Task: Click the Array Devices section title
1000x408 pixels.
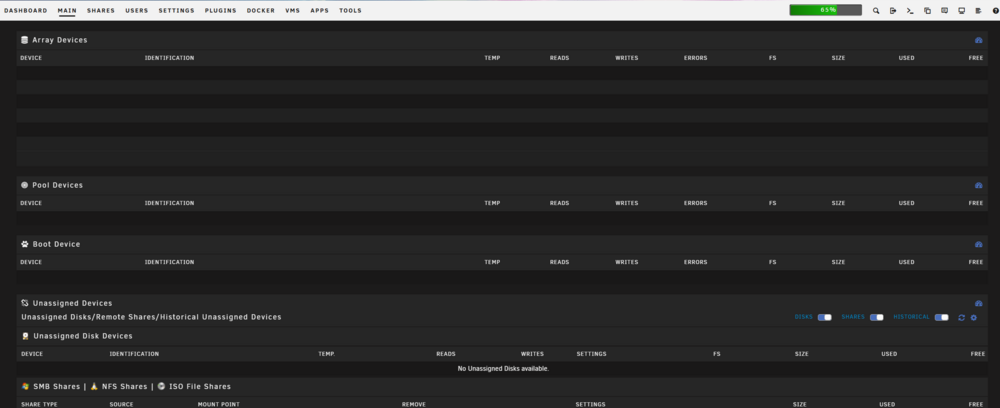Action: tap(60, 40)
